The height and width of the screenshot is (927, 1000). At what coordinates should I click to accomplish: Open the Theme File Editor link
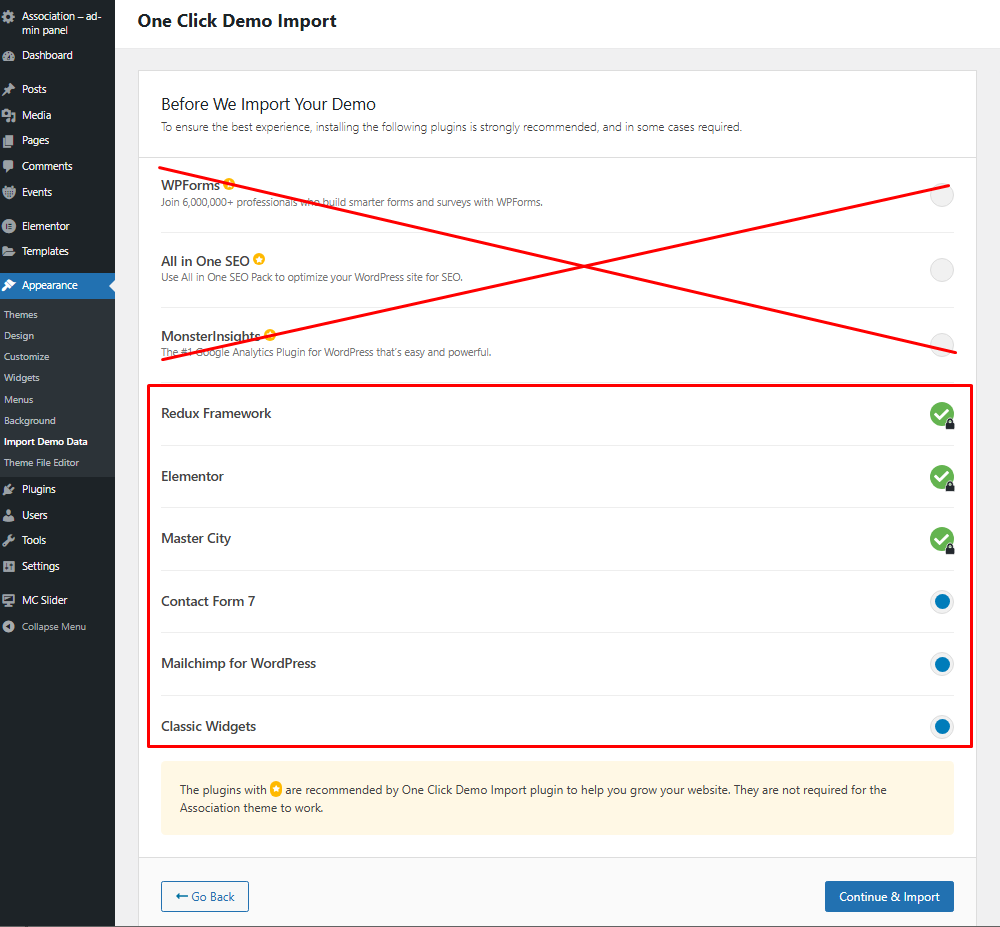pyautogui.click(x=41, y=463)
